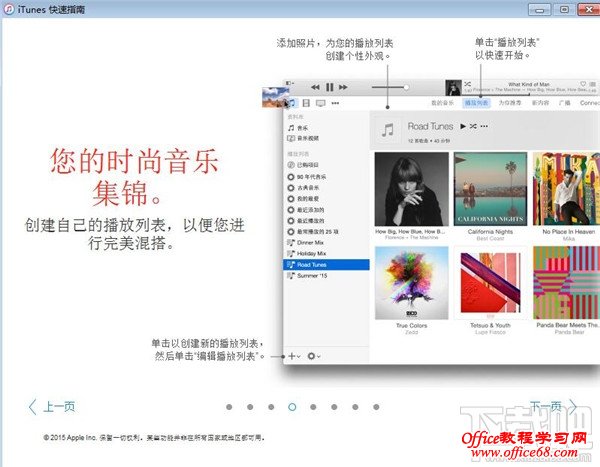The width and height of the screenshot is (600, 467).
Task: Open the Holiday Mix playlist
Action: tap(307, 253)
